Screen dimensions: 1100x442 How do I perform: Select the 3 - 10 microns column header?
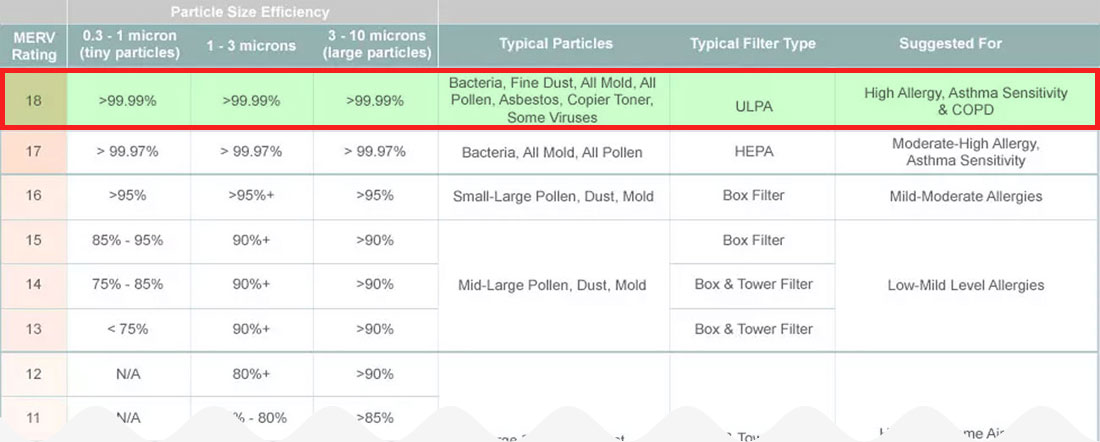pos(375,45)
